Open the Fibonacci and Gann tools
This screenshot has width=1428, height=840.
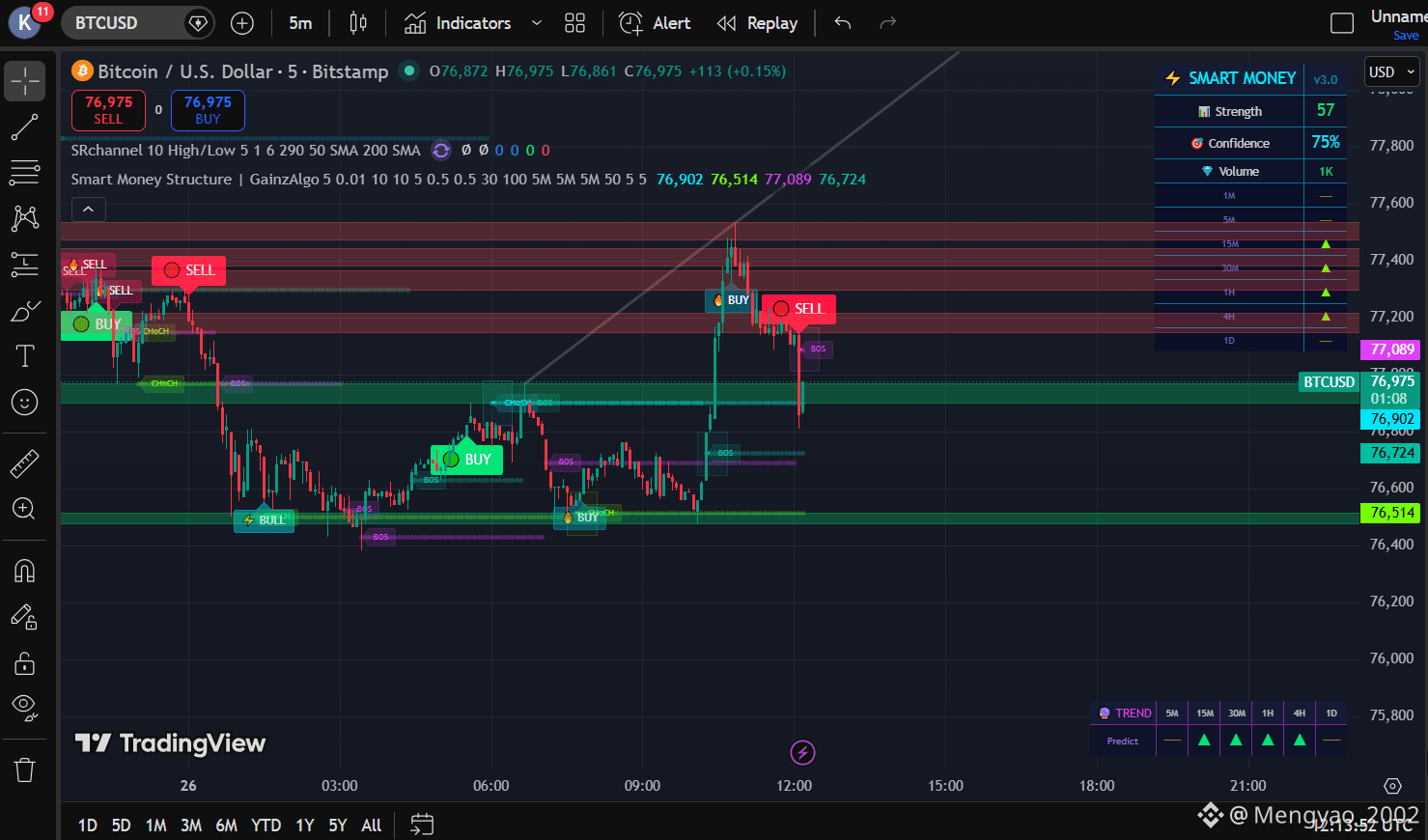tap(24, 173)
